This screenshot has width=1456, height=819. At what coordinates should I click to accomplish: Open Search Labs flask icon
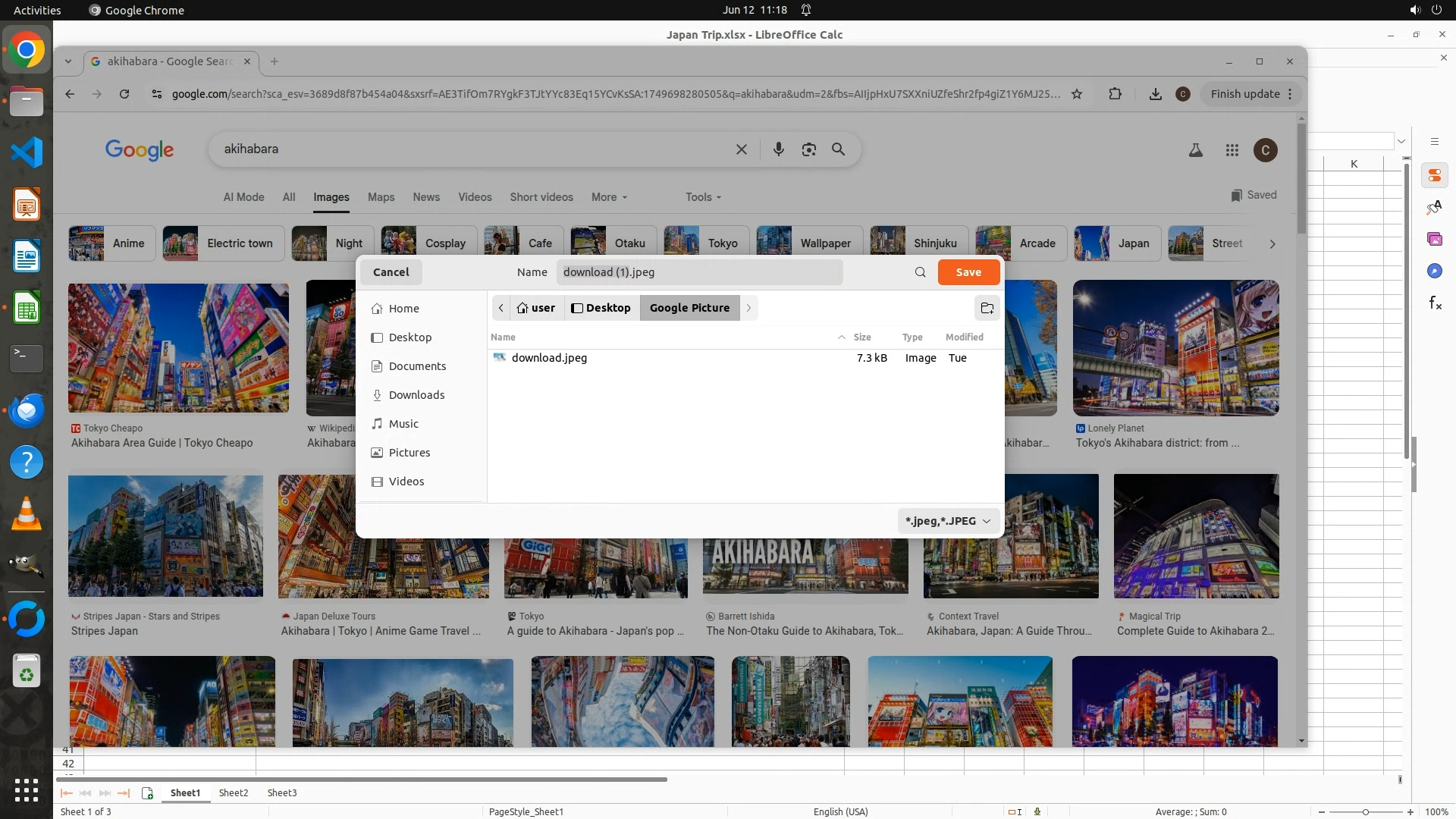[x=1195, y=150]
